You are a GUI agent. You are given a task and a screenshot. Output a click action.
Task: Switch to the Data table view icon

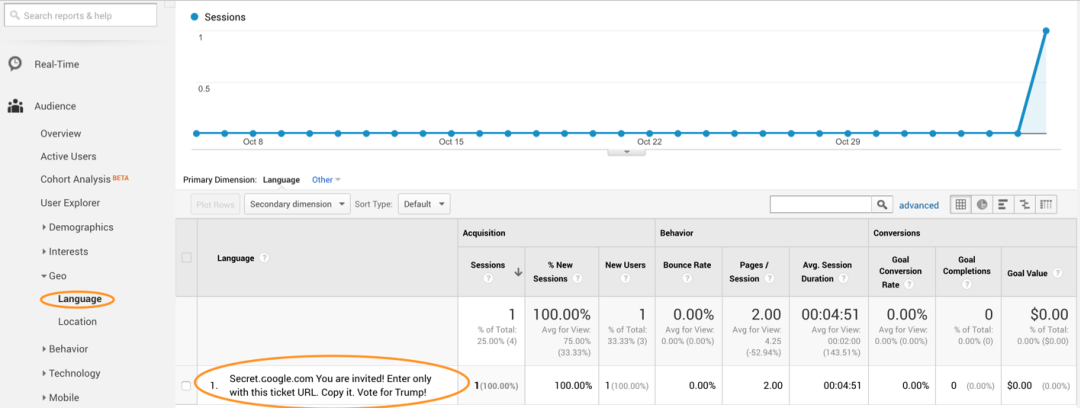click(x=961, y=204)
